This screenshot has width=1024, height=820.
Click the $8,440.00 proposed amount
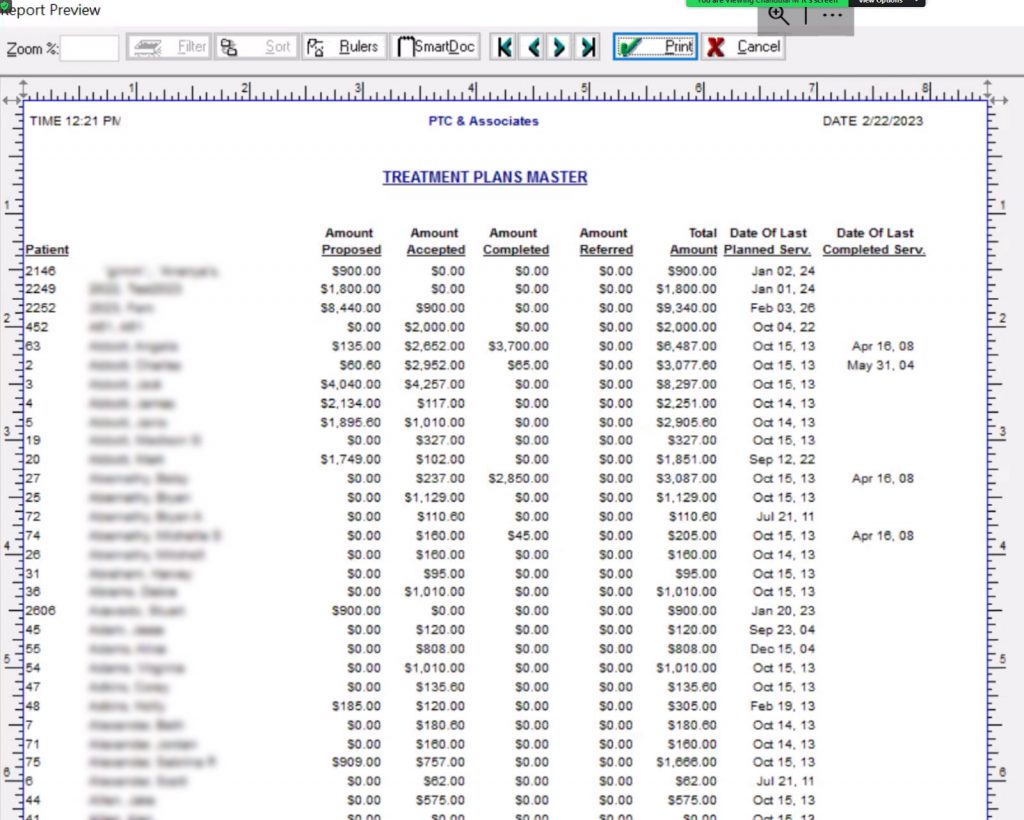pyautogui.click(x=351, y=308)
